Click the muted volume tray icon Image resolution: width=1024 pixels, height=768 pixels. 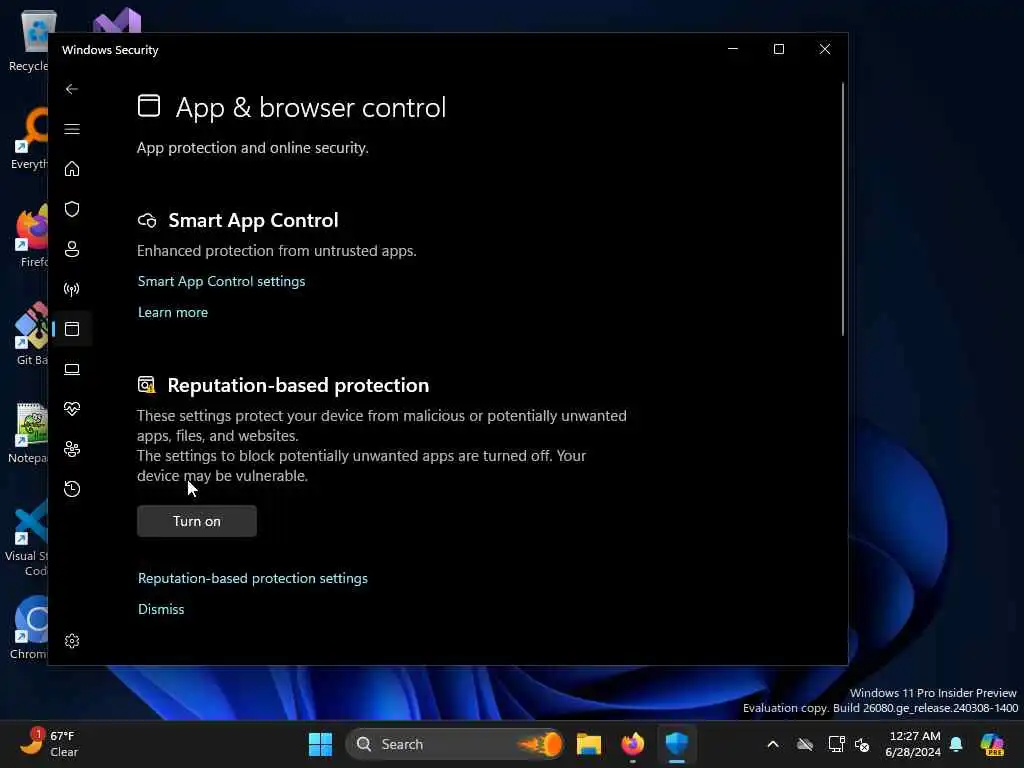point(862,744)
